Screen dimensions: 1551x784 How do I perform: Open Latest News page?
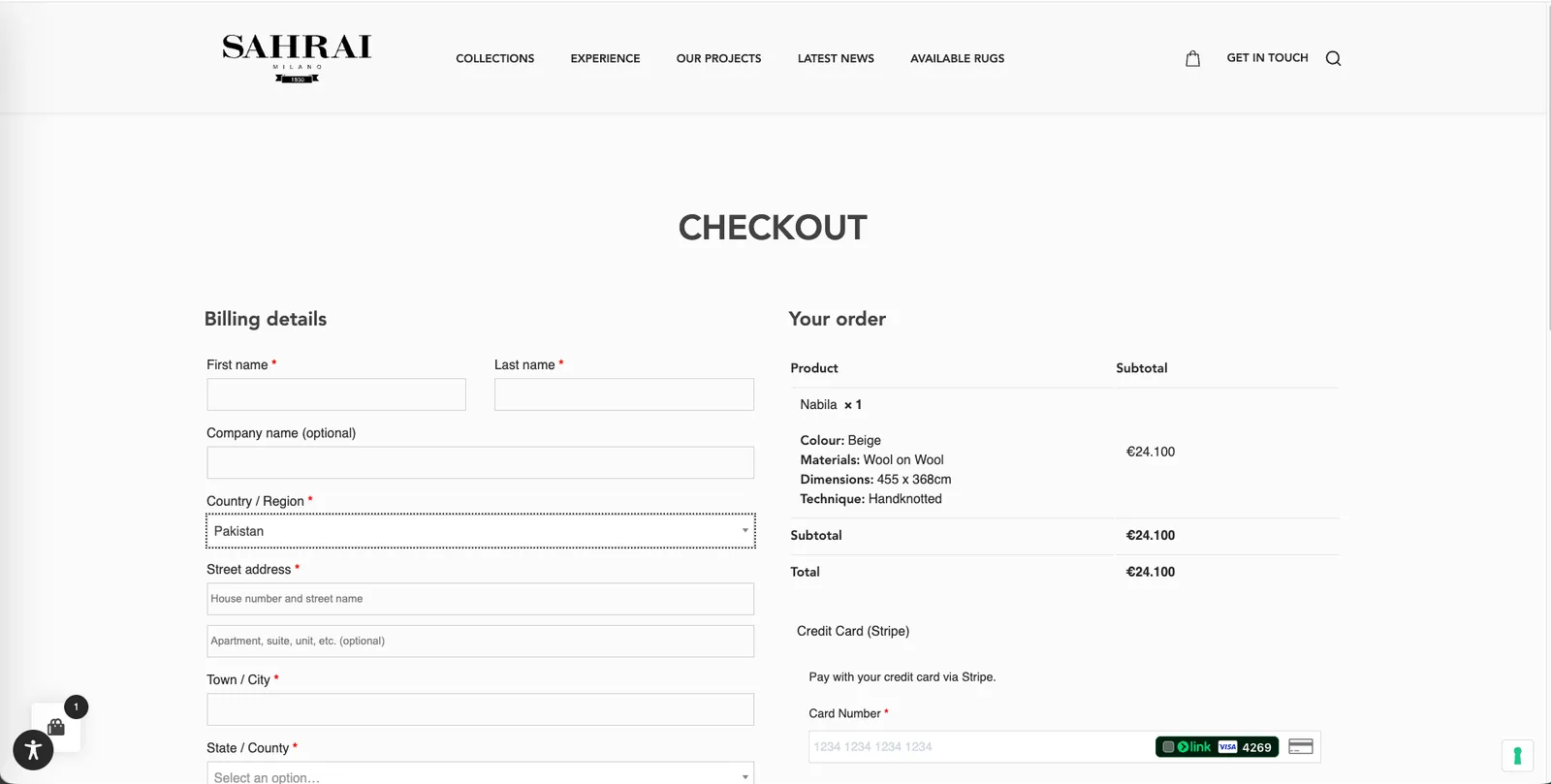836,58
